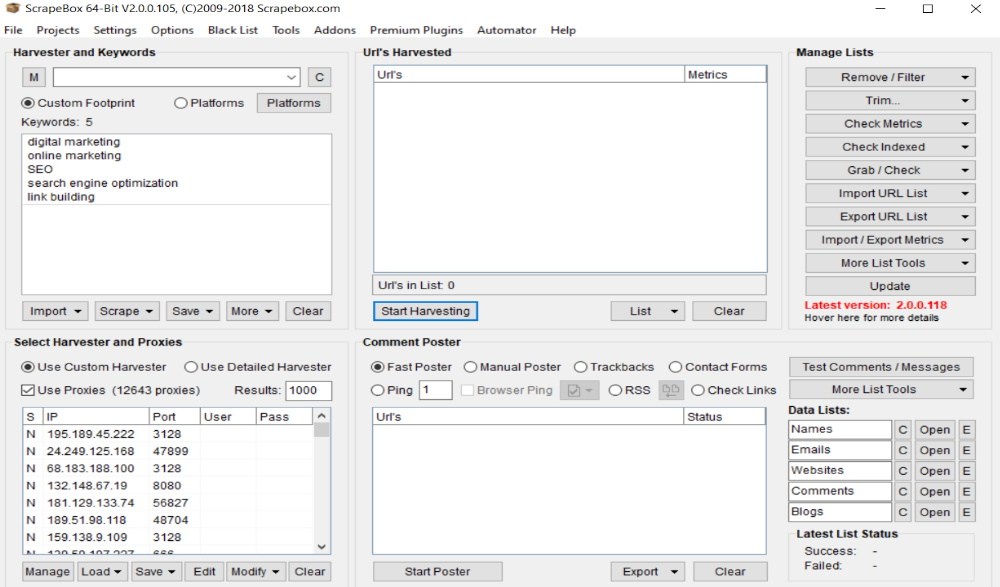1000x587 pixels.
Task: Click the Platforms button
Action: 293,103
